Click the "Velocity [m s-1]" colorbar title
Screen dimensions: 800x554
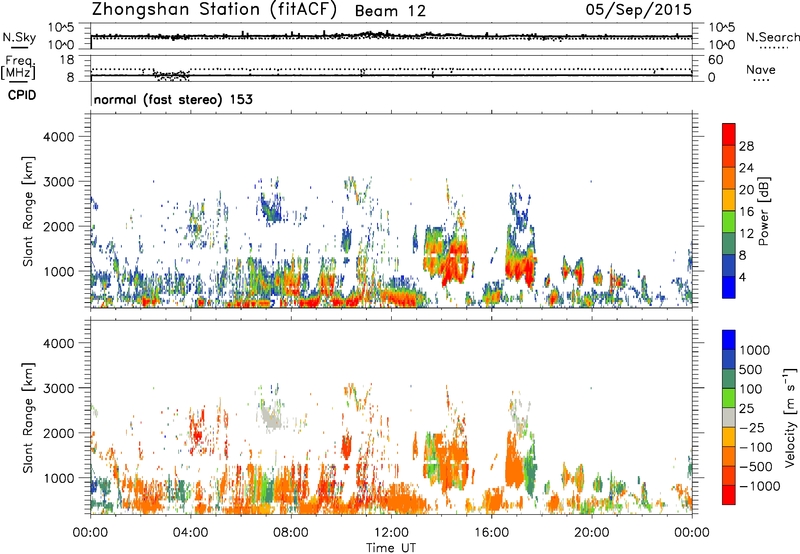[790, 417]
